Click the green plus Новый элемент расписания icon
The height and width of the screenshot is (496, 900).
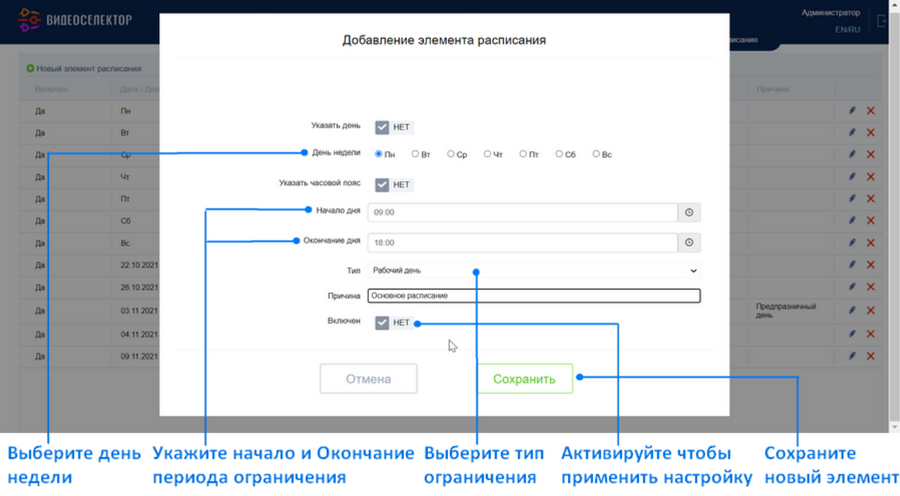[30, 68]
